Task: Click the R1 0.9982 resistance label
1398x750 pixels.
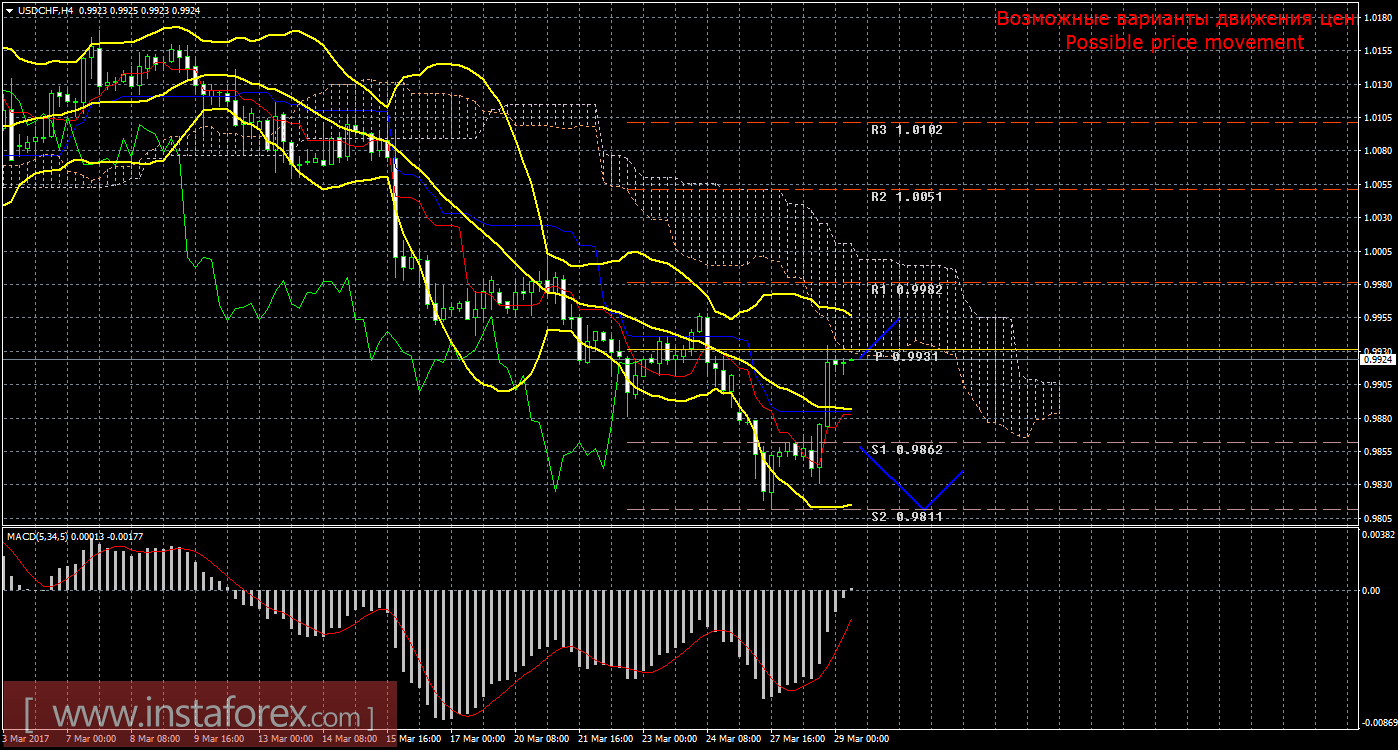Action: coord(906,289)
